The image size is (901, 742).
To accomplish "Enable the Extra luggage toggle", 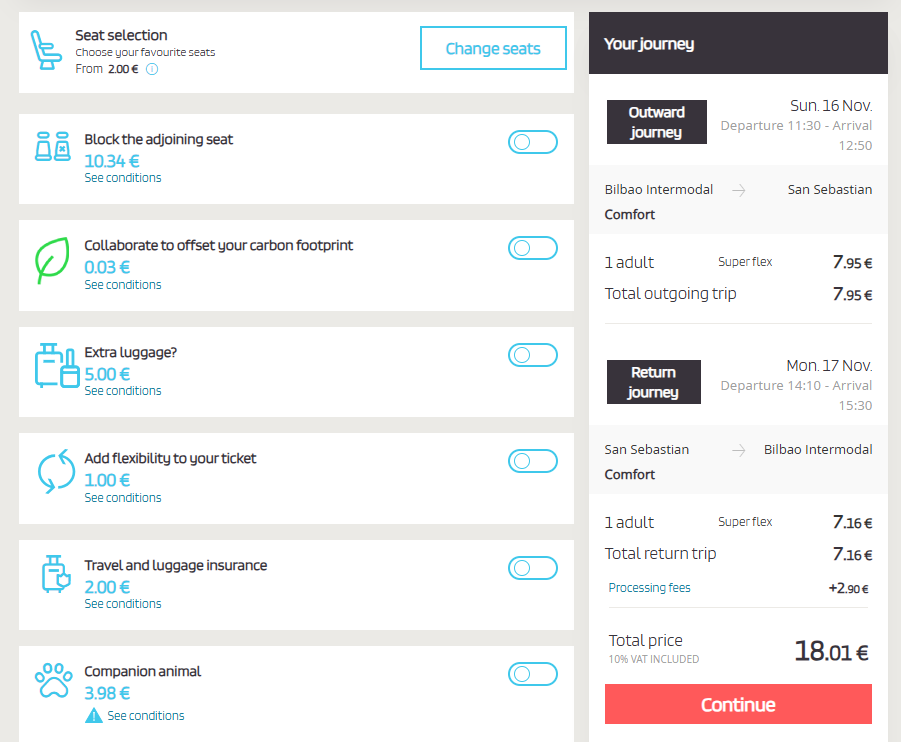I will coord(532,354).
